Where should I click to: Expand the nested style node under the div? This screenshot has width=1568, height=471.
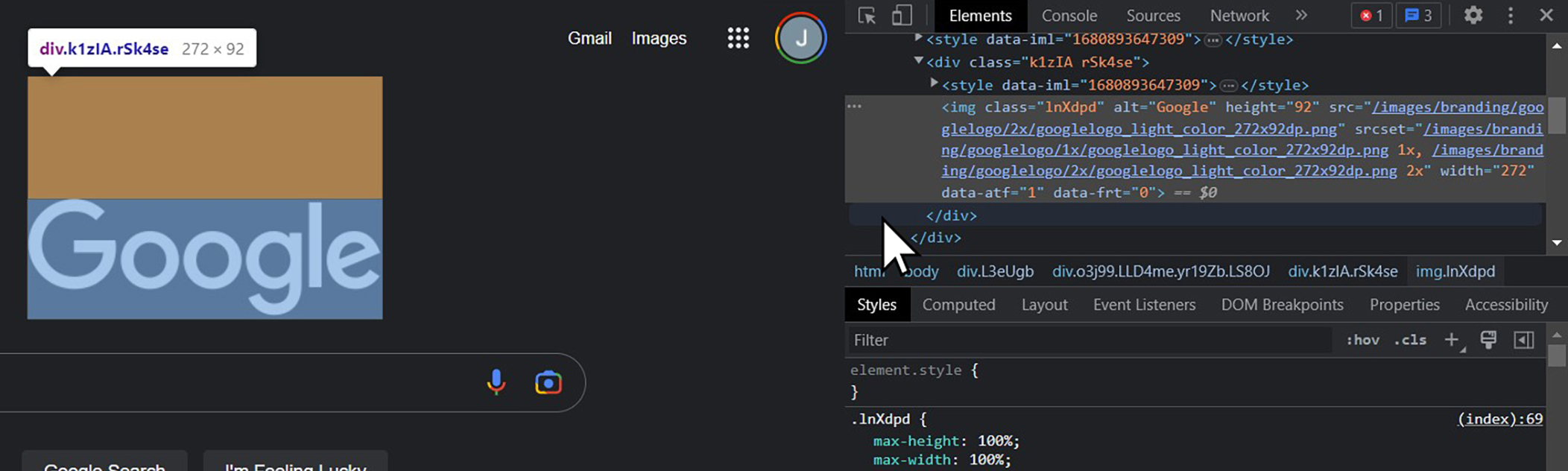pyautogui.click(x=934, y=83)
